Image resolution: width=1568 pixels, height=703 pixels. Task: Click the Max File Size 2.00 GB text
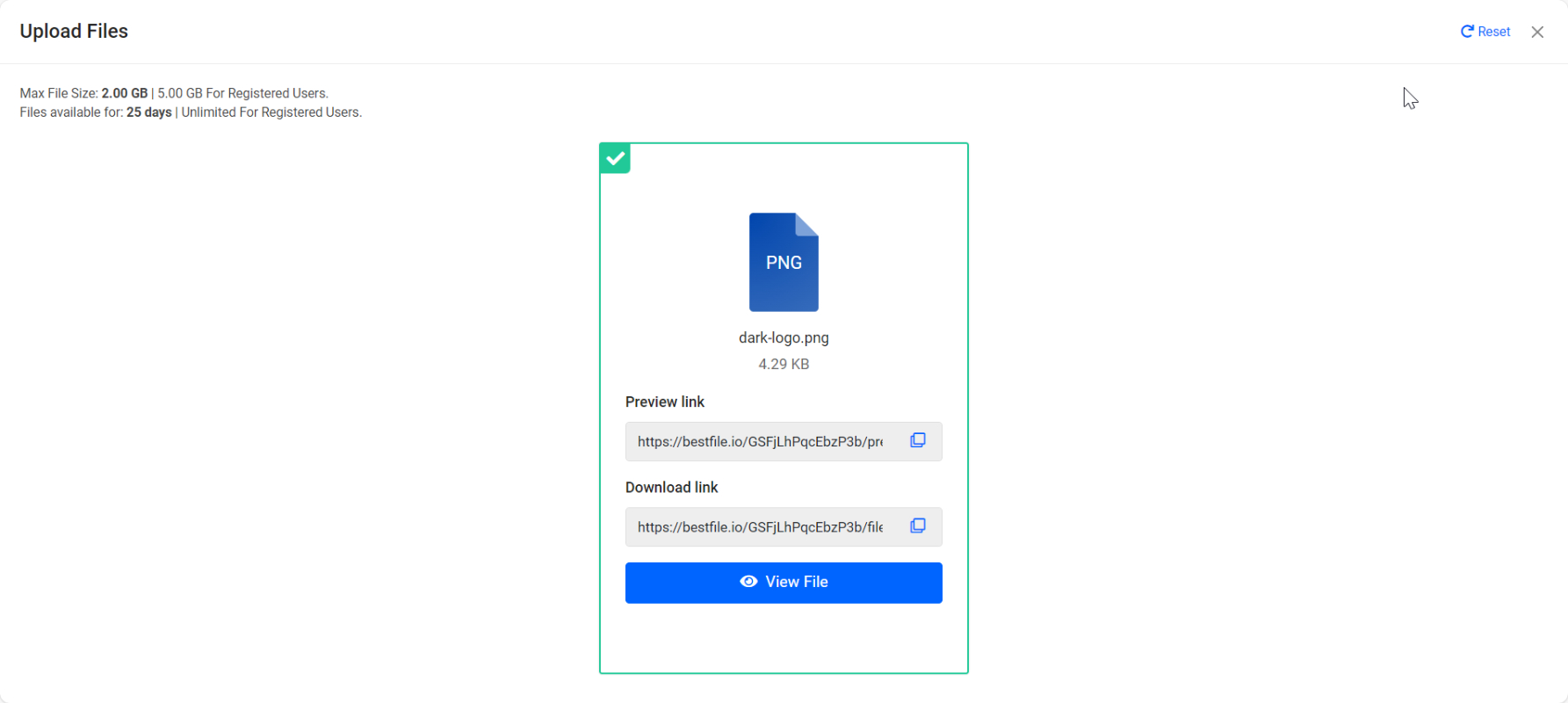[x=83, y=93]
